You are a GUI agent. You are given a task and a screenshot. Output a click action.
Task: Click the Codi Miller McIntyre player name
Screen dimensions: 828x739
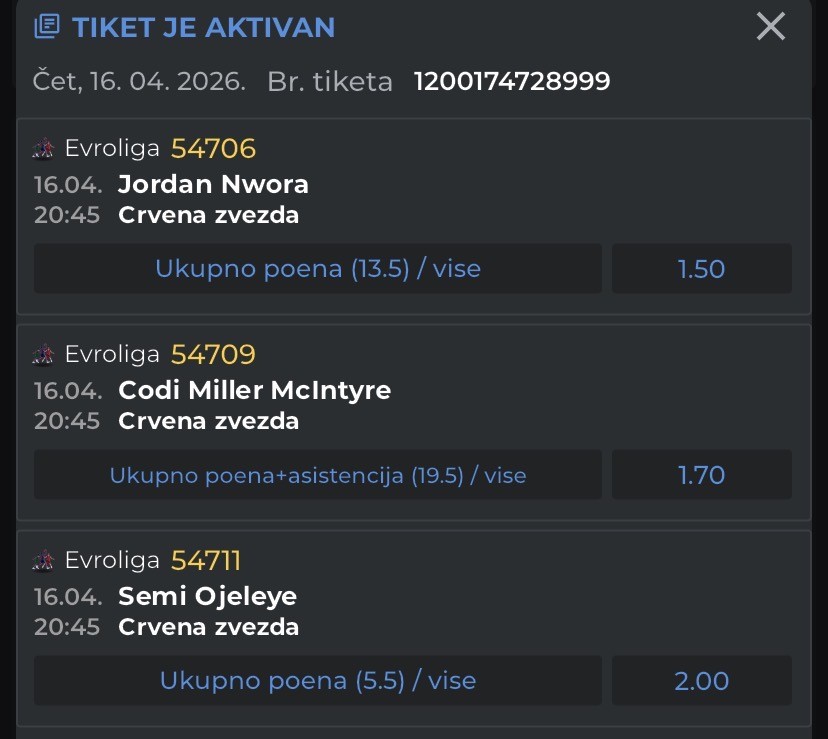pos(254,390)
